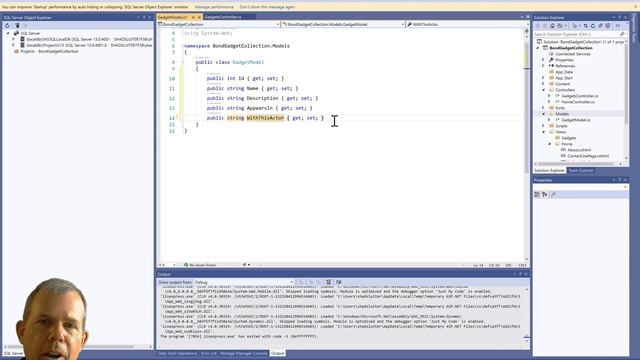The height and width of the screenshot is (360, 640).
Task: Click Add SQL Server icon in explorer toolbar
Action: [17, 25]
